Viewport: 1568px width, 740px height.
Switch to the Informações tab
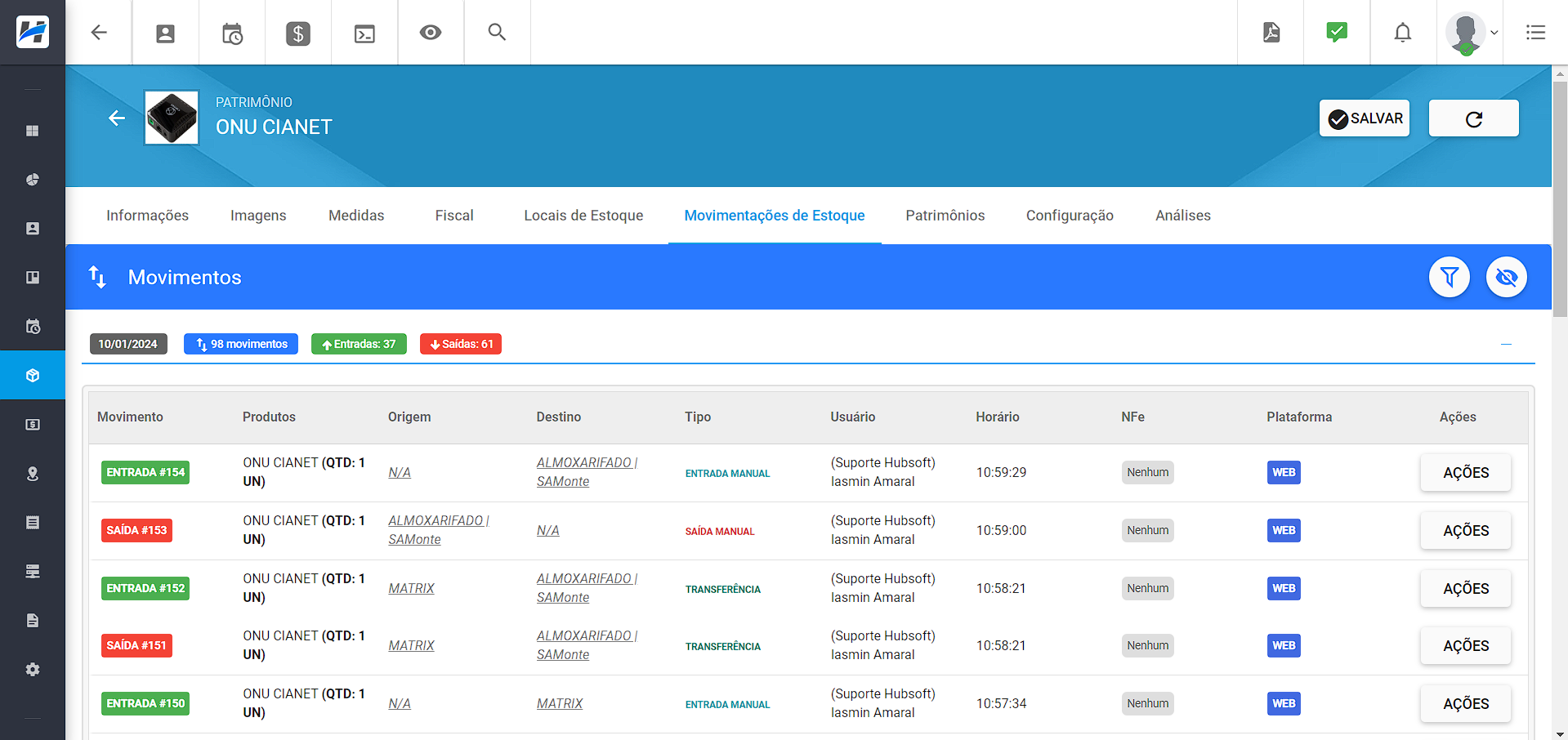[x=147, y=216]
